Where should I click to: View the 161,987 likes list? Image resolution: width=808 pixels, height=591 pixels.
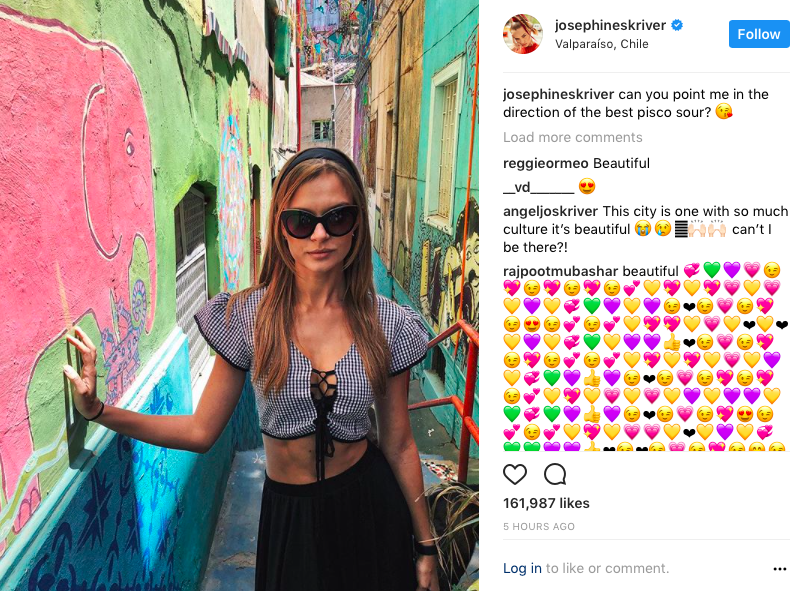click(x=546, y=503)
